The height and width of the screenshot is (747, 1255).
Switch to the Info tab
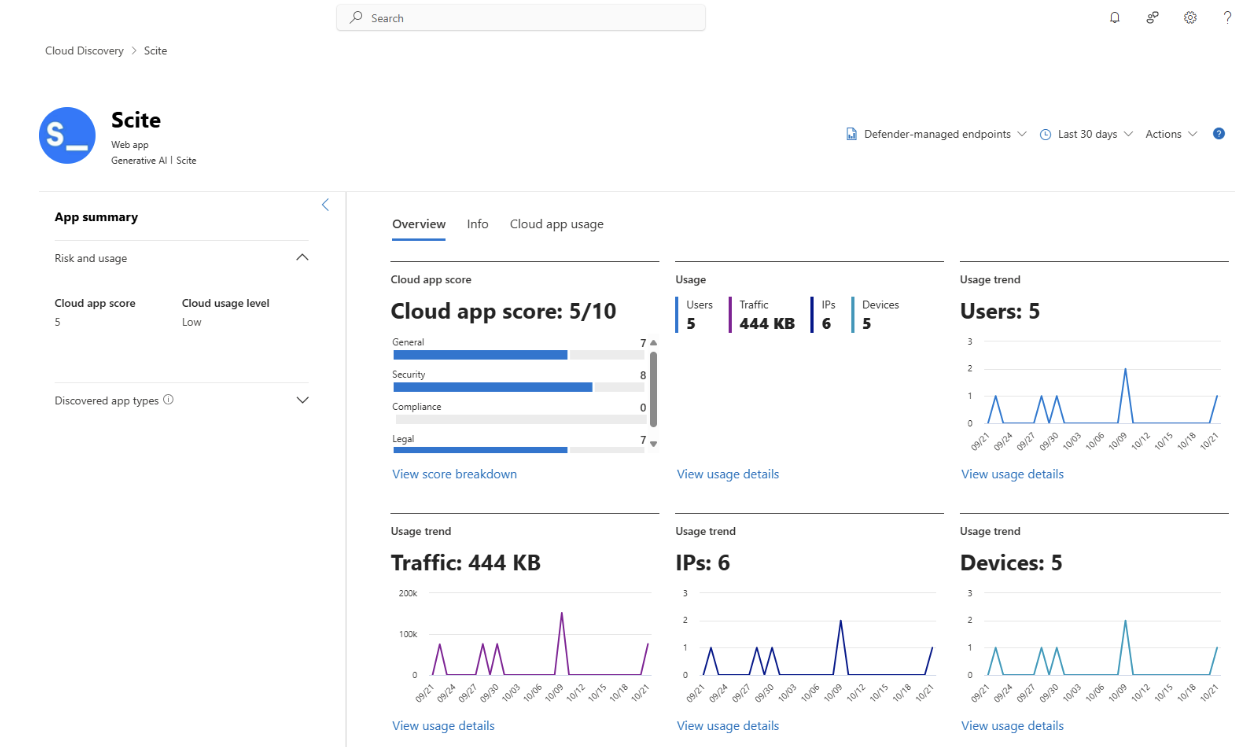coord(478,224)
